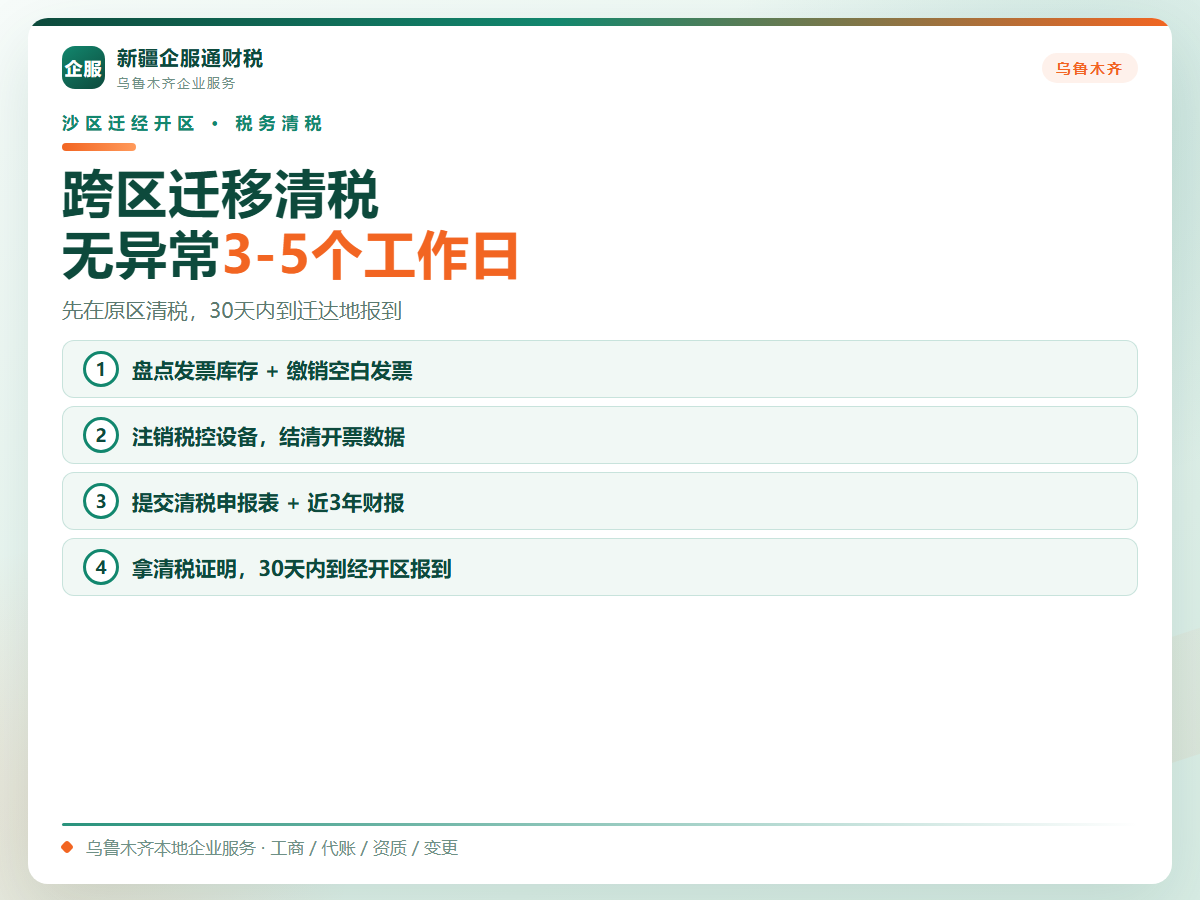Click 资质 in the footer service list
Viewport: 1200px width, 900px height.
(x=389, y=848)
